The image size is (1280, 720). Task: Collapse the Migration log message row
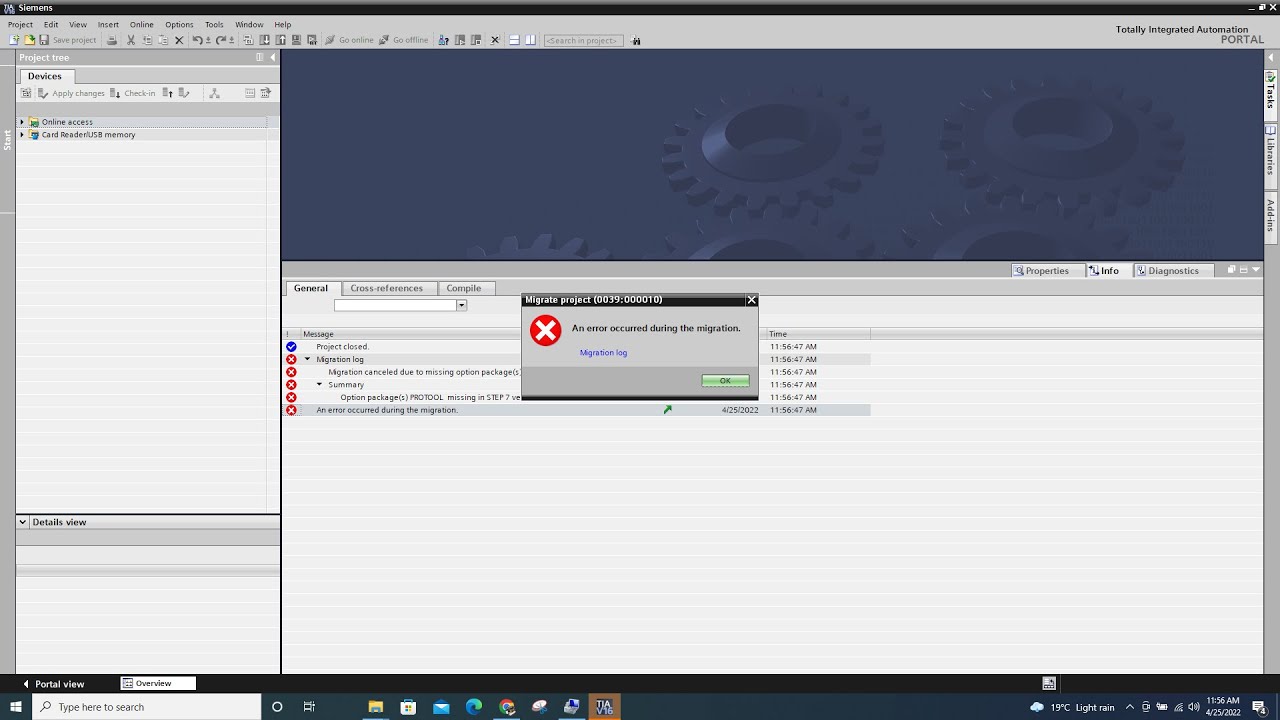(x=307, y=359)
